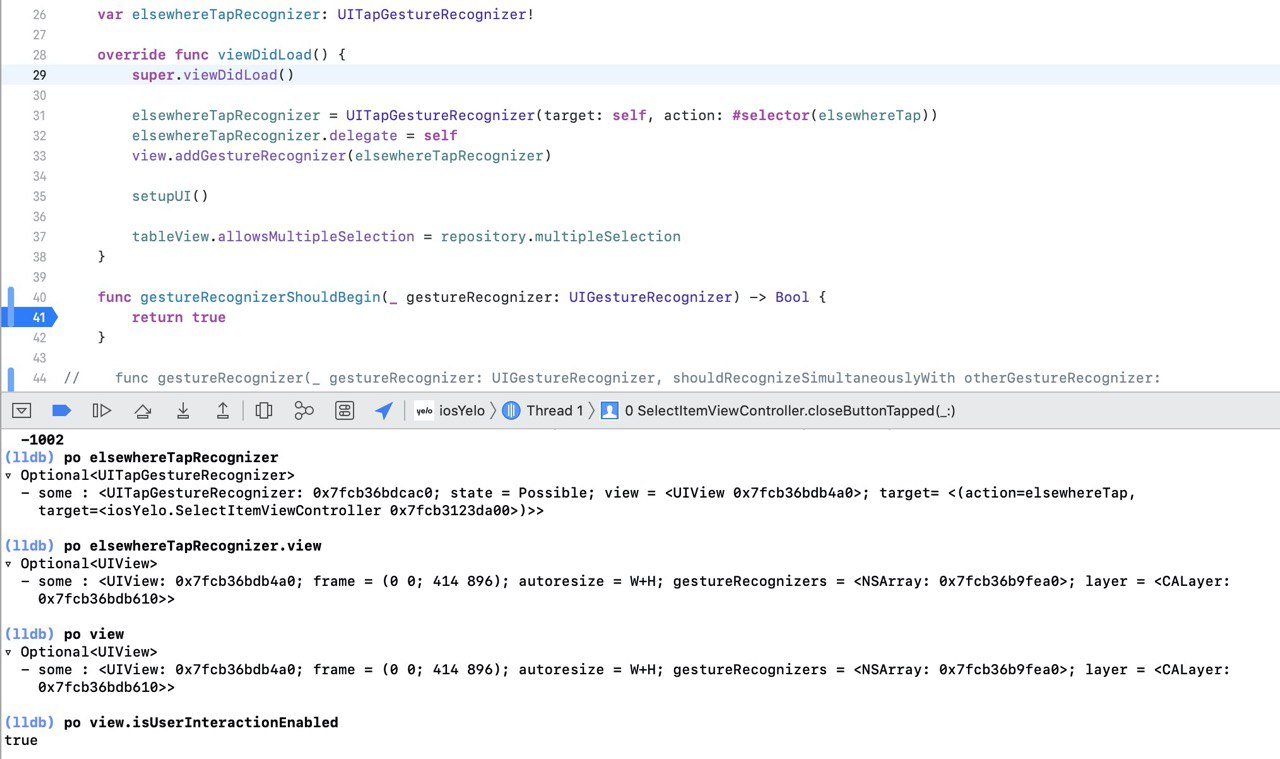
Task: Click the Step Into button
Action: 183,410
